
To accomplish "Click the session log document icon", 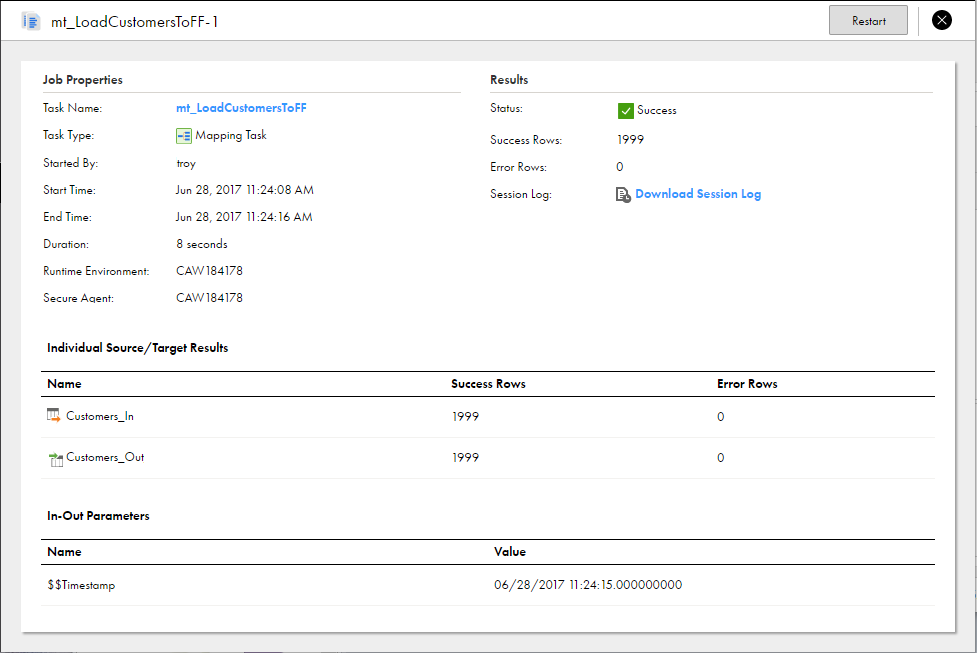I will (x=622, y=194).
